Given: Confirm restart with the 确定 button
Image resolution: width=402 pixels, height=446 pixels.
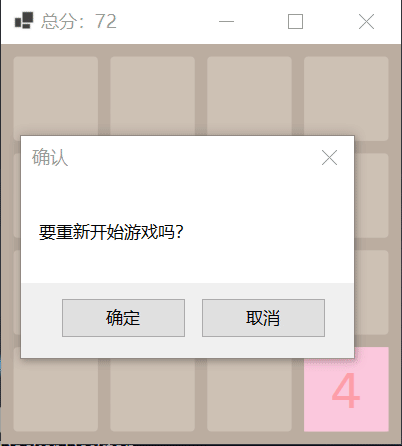Looking at the screenshot, I should pos(123,318).
